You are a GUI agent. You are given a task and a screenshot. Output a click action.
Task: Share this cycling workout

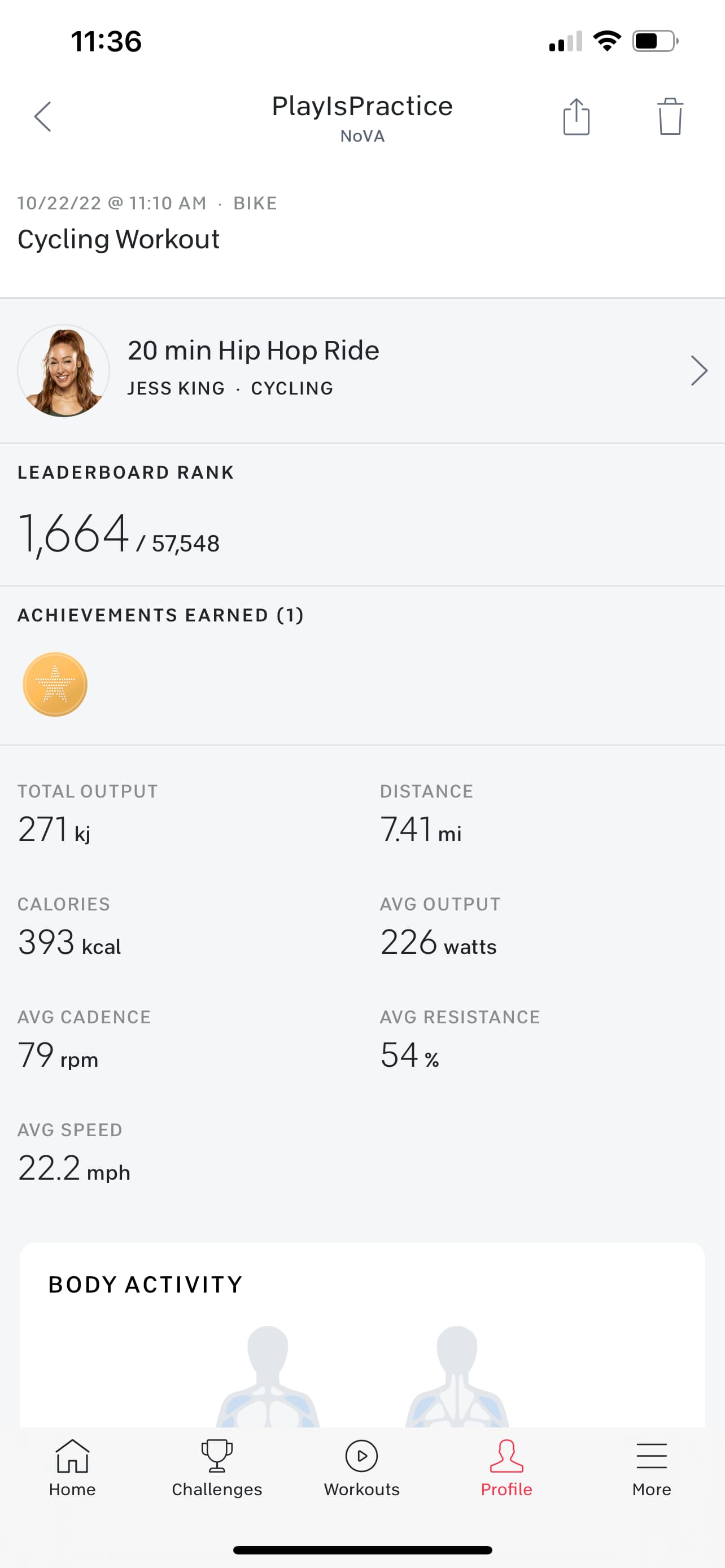[x=576, y=116]
